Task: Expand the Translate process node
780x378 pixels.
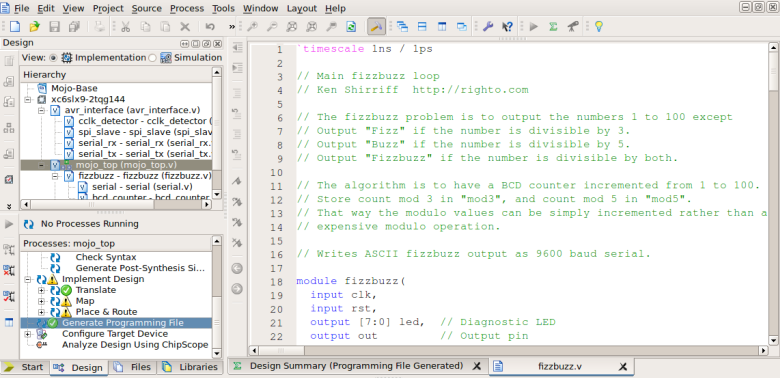Action: tap(41, 290)
